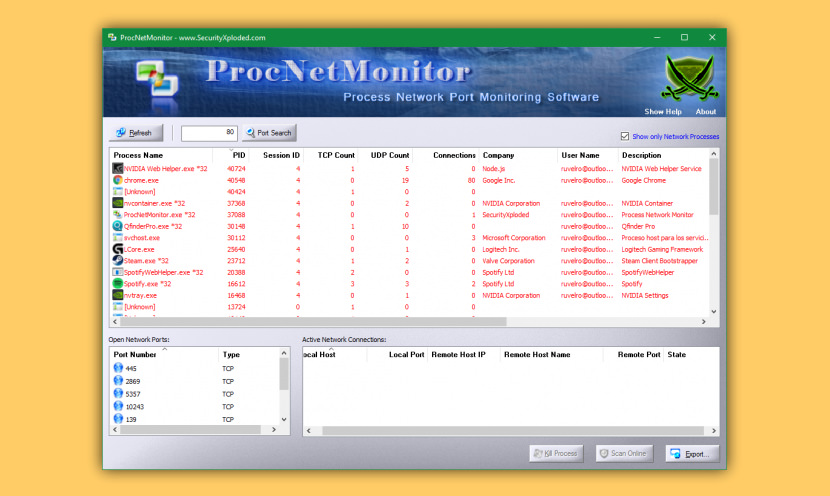Click the Port Search button
The image size is (830, 496).
[x=269, y=133]
